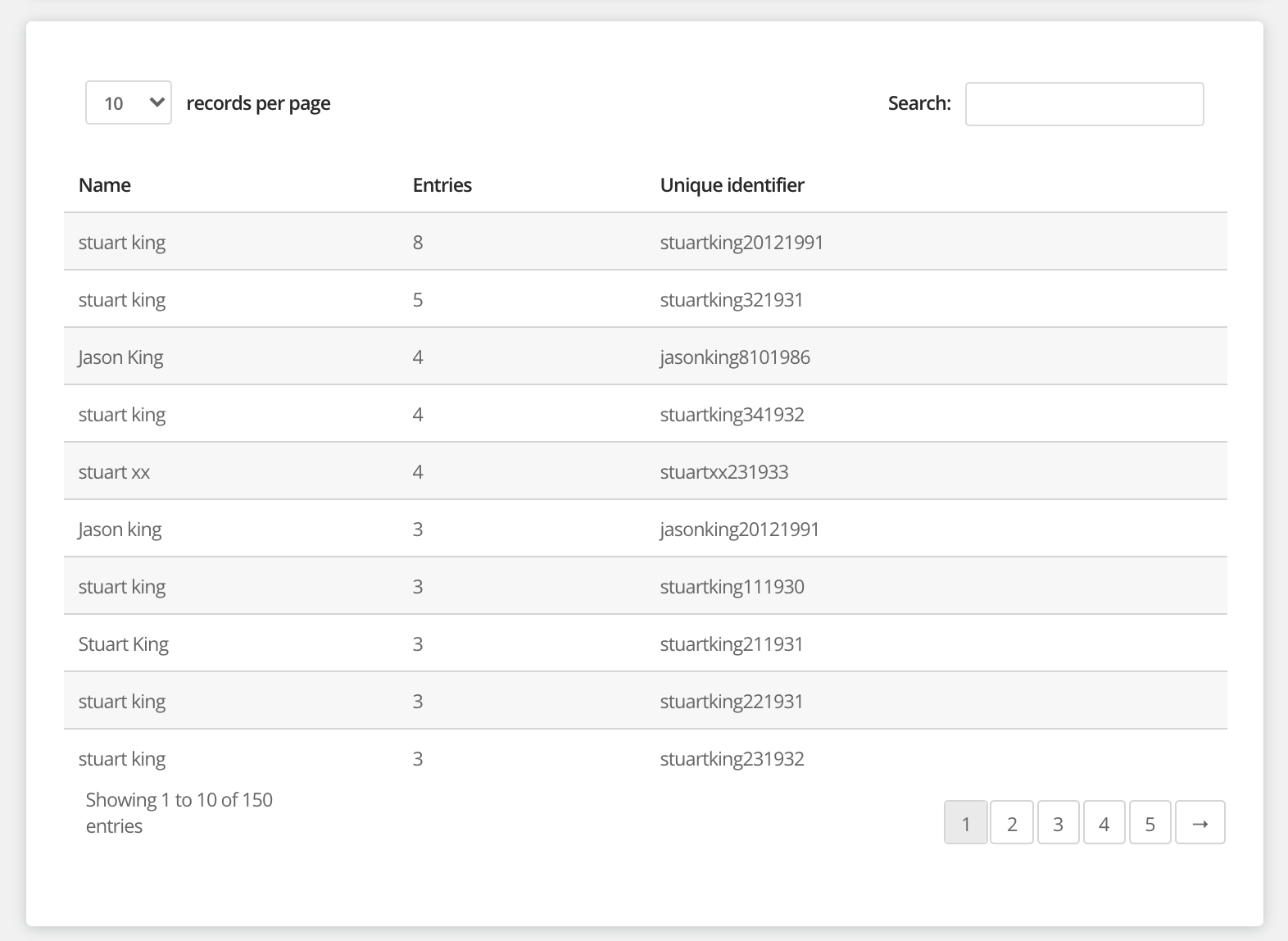Image resolution: width=1288 pixels, height=941 pixels.
Task: Click identifier stuartking341932
Action: point(732,415)
